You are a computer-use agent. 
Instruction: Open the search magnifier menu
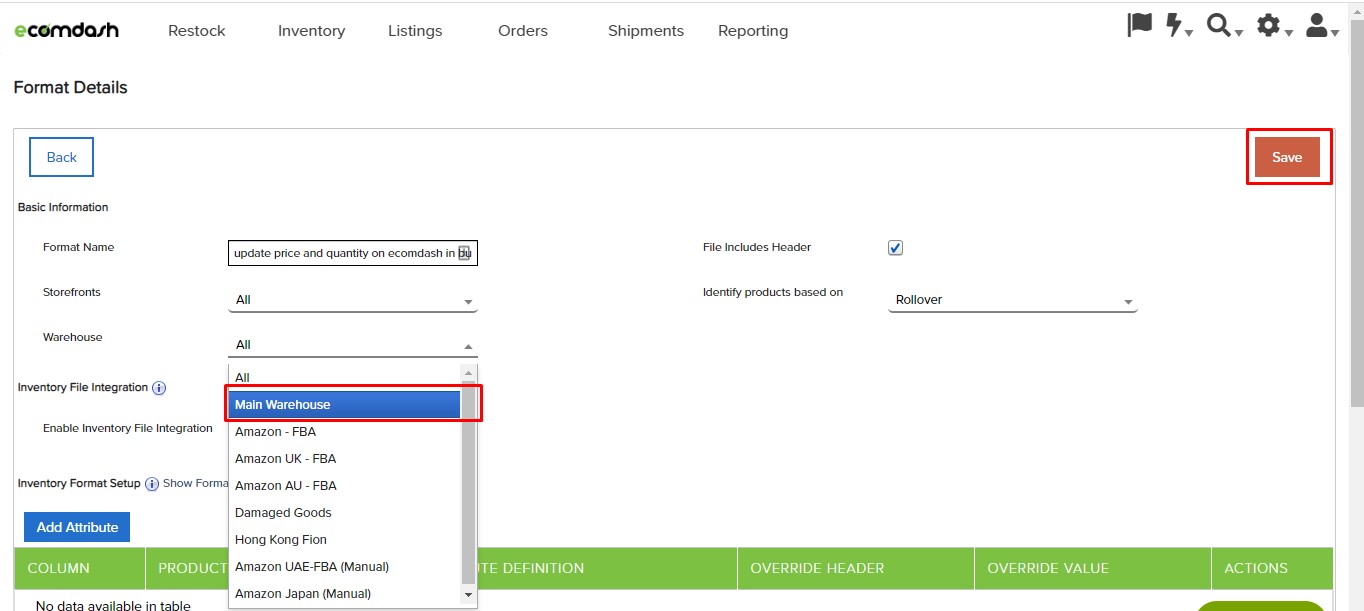pos(1223,26)
